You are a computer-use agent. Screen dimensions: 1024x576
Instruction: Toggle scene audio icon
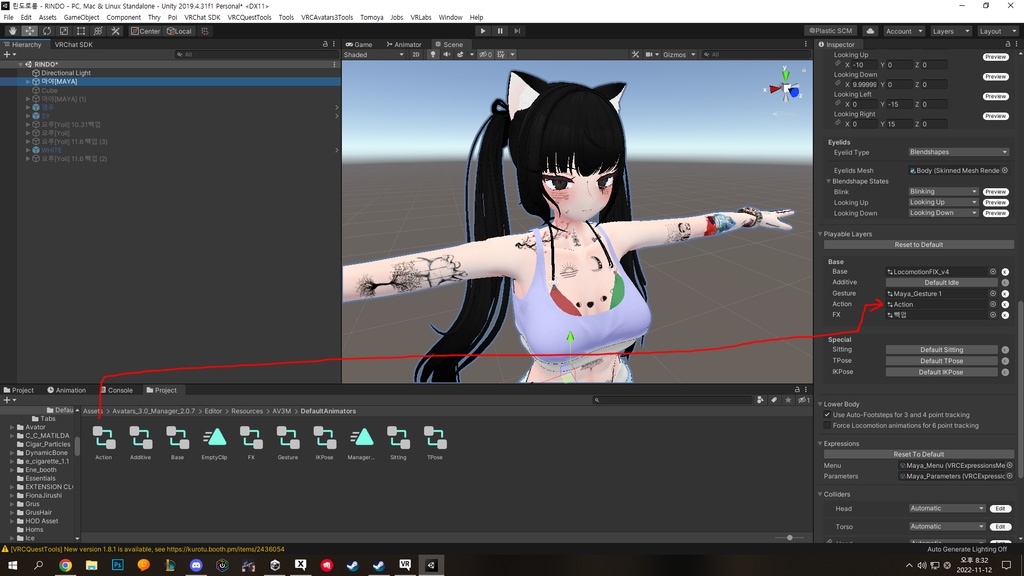(447, 54)
